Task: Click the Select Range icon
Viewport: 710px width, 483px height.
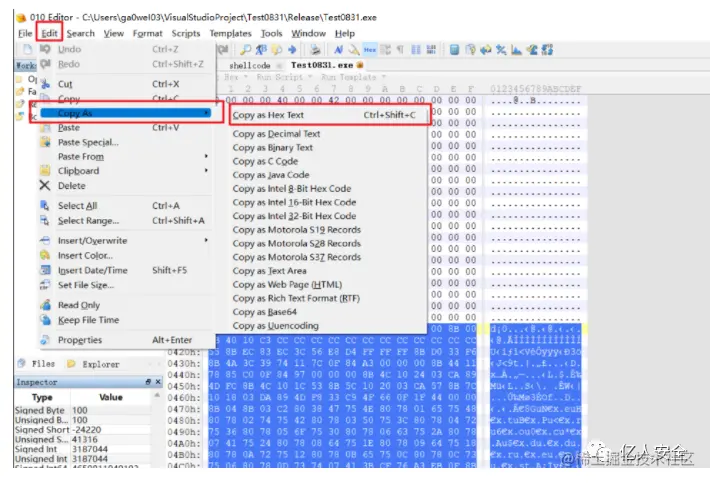Action: tap(45, 220)
